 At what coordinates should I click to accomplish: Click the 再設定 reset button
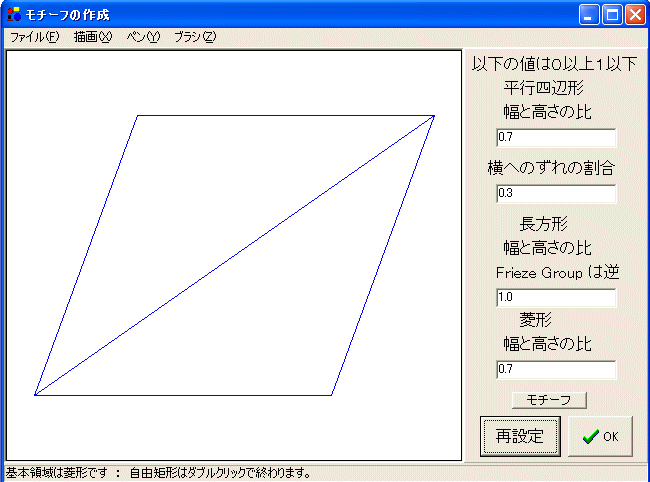point(520,436)
